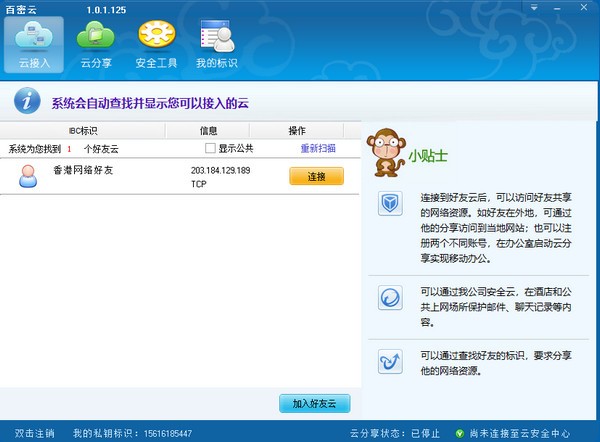Click private key ID 15616185447
Viewport: 600px width, 442px height.
pyautogui.click(x=168, y=434)
